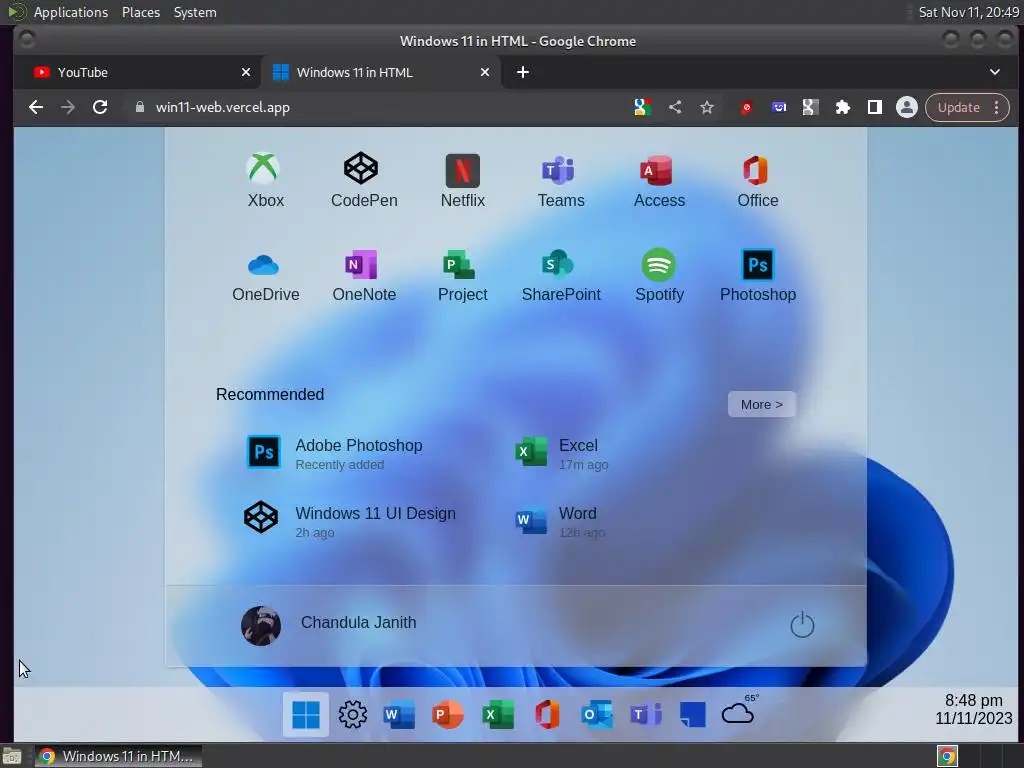Viewport: 1024px width, 768px height.
Task: Click the top panel date and time
Action: (968, 12)
